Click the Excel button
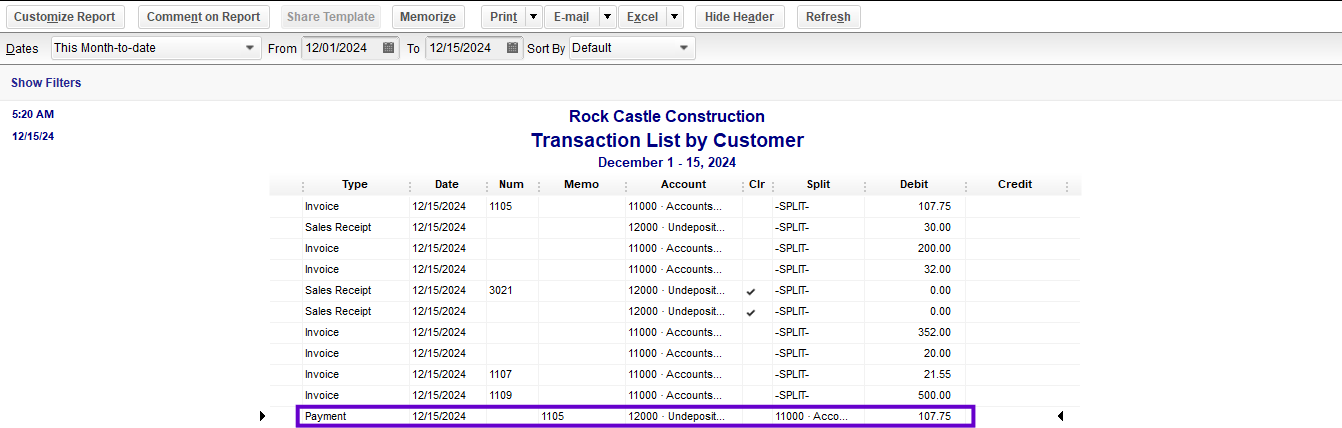Screen dimensions: 1342x428 [x=642, y=17]
